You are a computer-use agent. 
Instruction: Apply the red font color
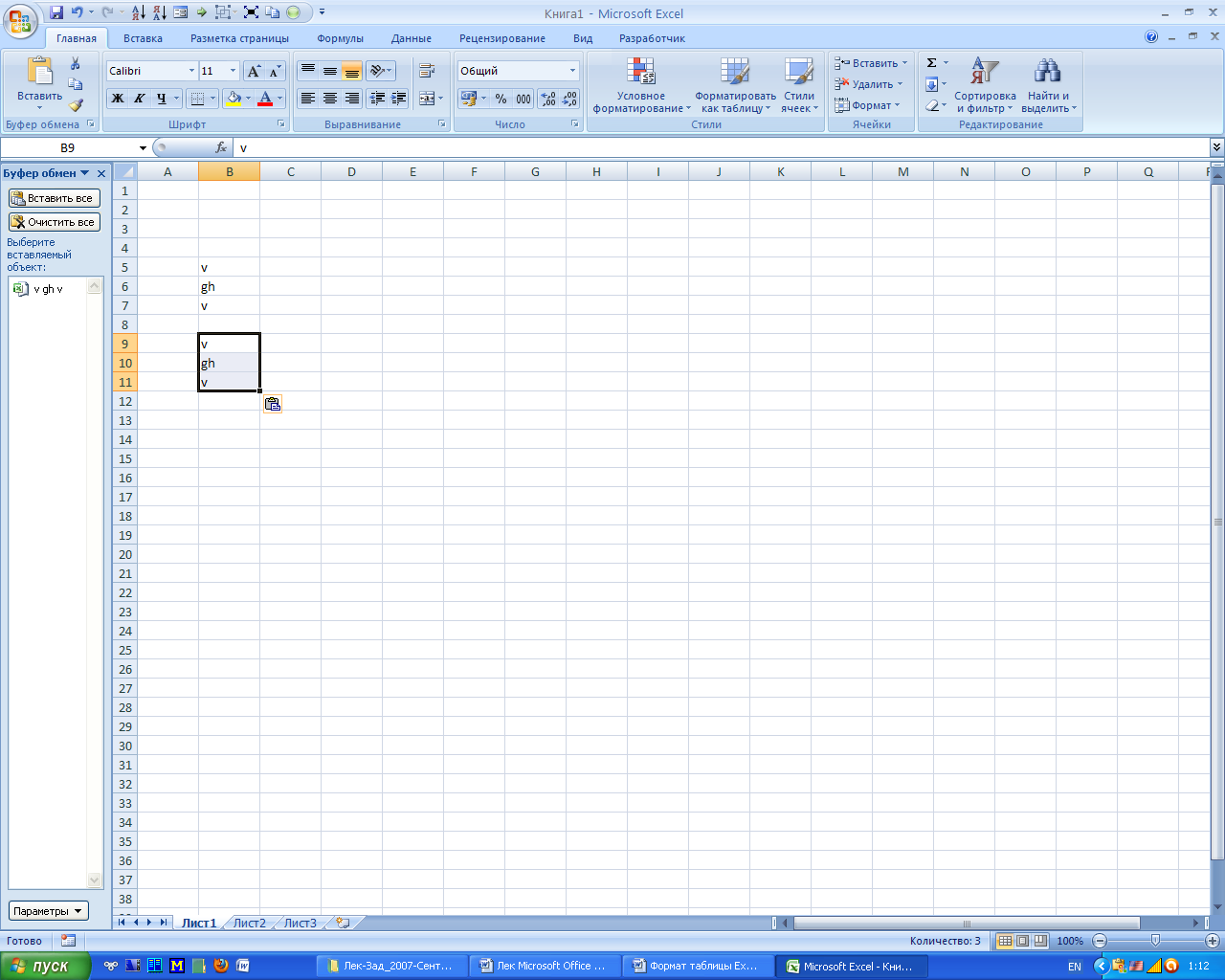tap(265, 99)
